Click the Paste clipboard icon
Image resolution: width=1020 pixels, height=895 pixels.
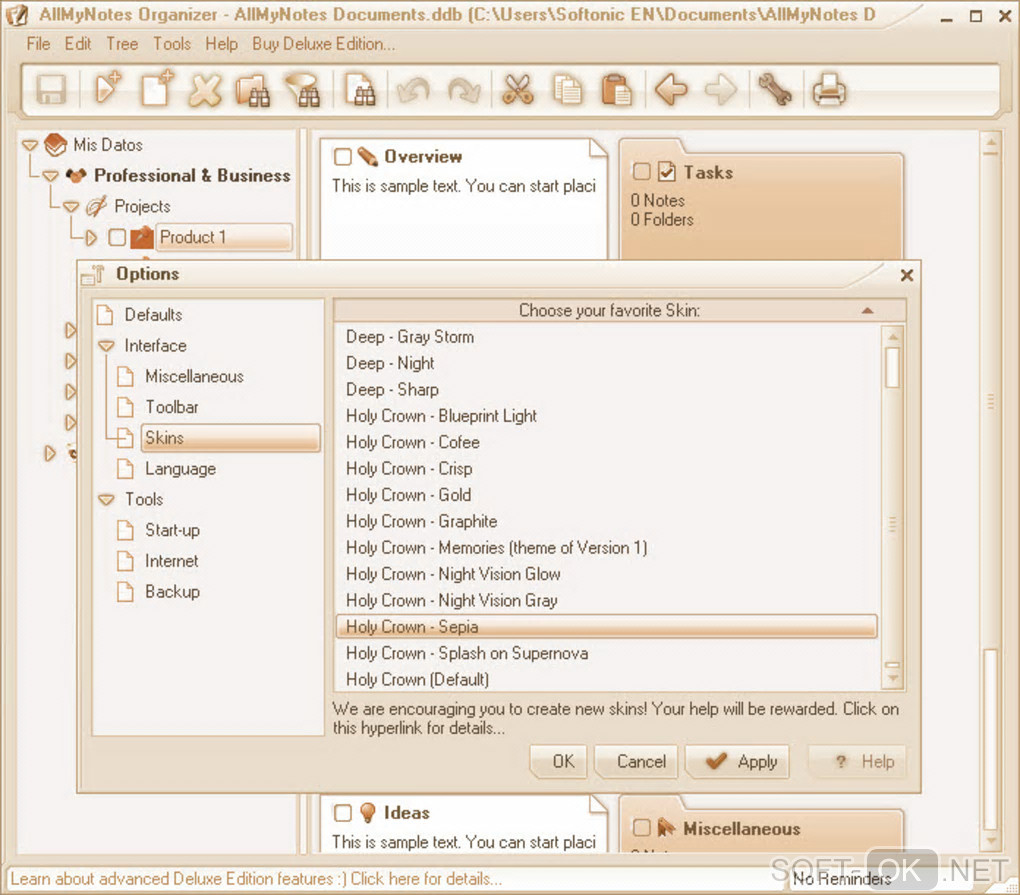tap(616, 90)
